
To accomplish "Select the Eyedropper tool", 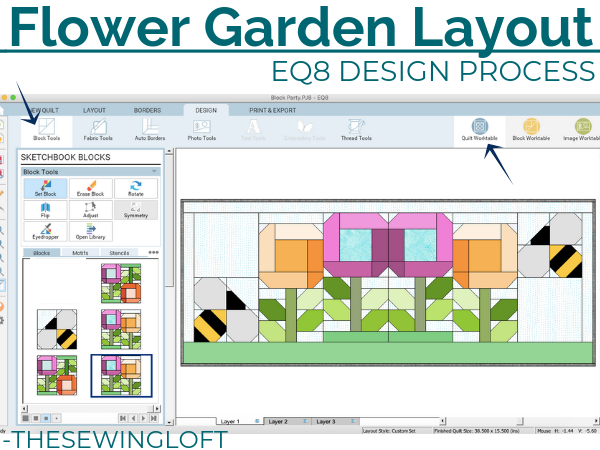I will [x=46, y=232].
